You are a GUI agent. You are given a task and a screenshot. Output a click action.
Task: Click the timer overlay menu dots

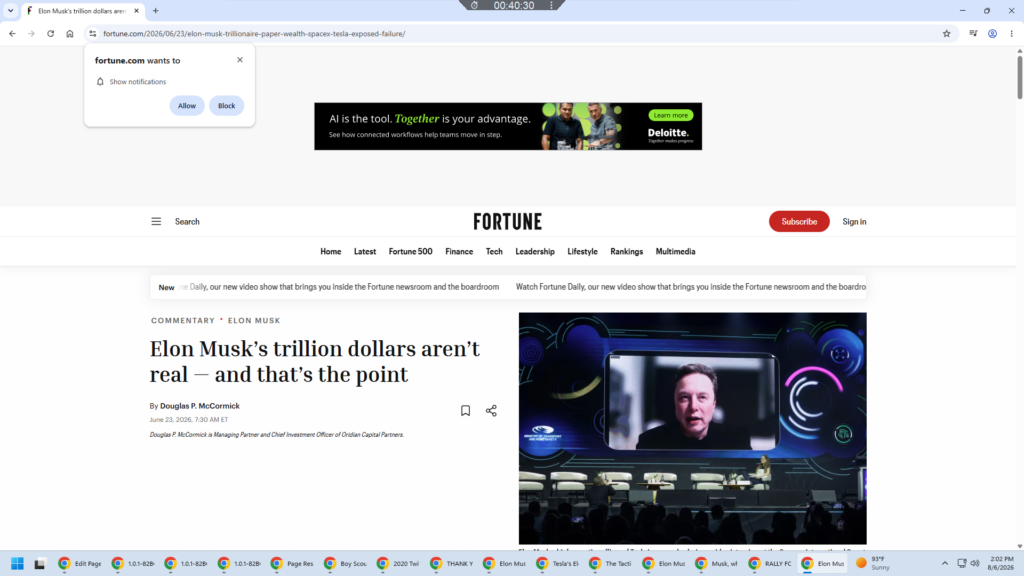pyautogui.click(x=551, y=5)
